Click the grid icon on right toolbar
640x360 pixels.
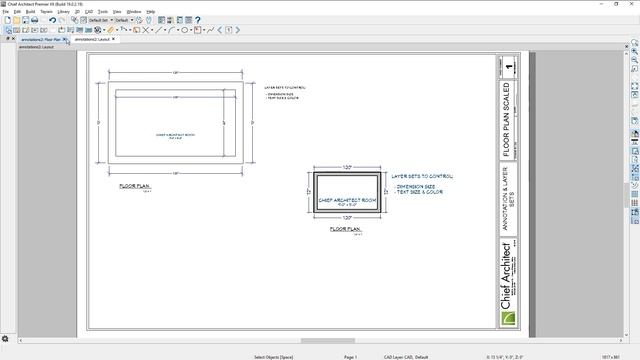click(x=635, y=203)
